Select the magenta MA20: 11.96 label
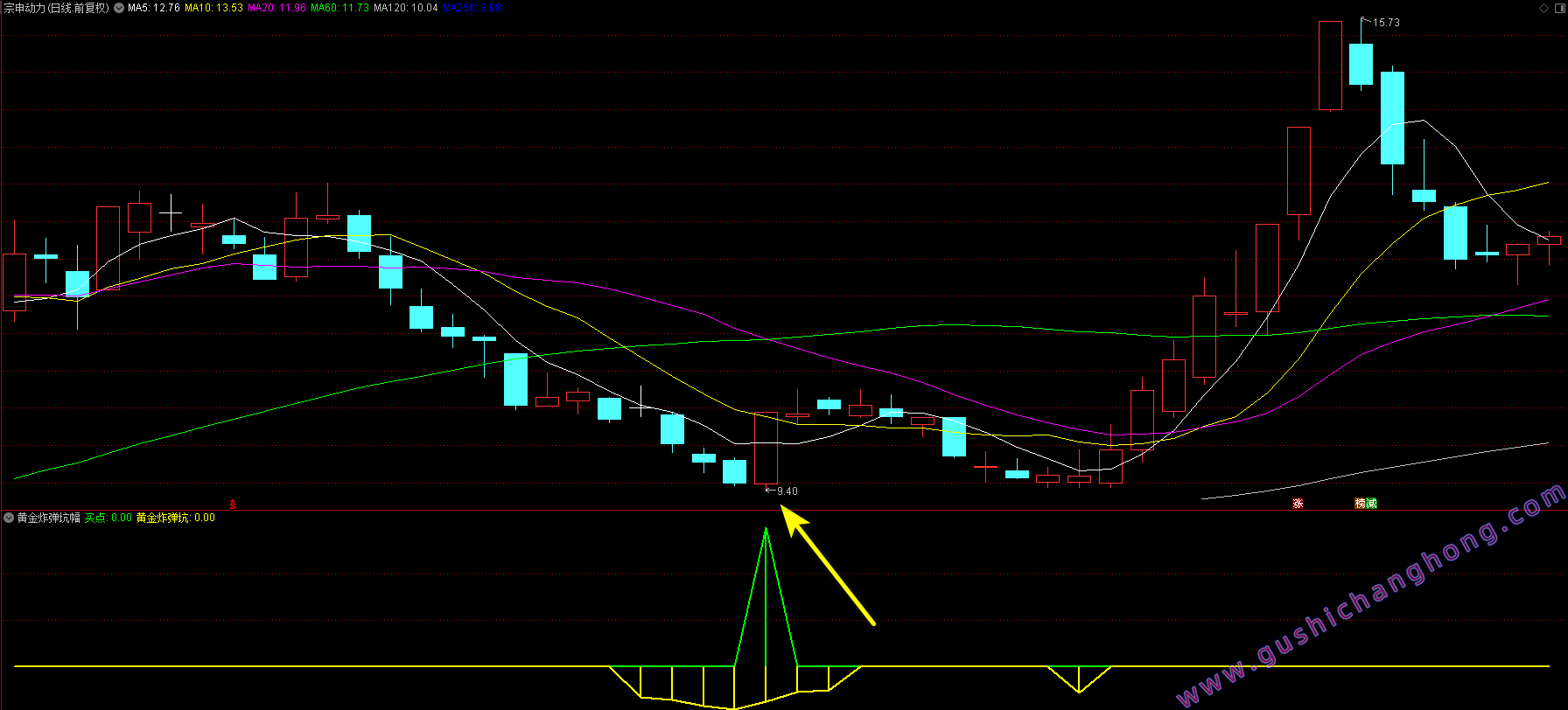The width and height of the screenshot is (1568, 710). (x=276, y=8)
